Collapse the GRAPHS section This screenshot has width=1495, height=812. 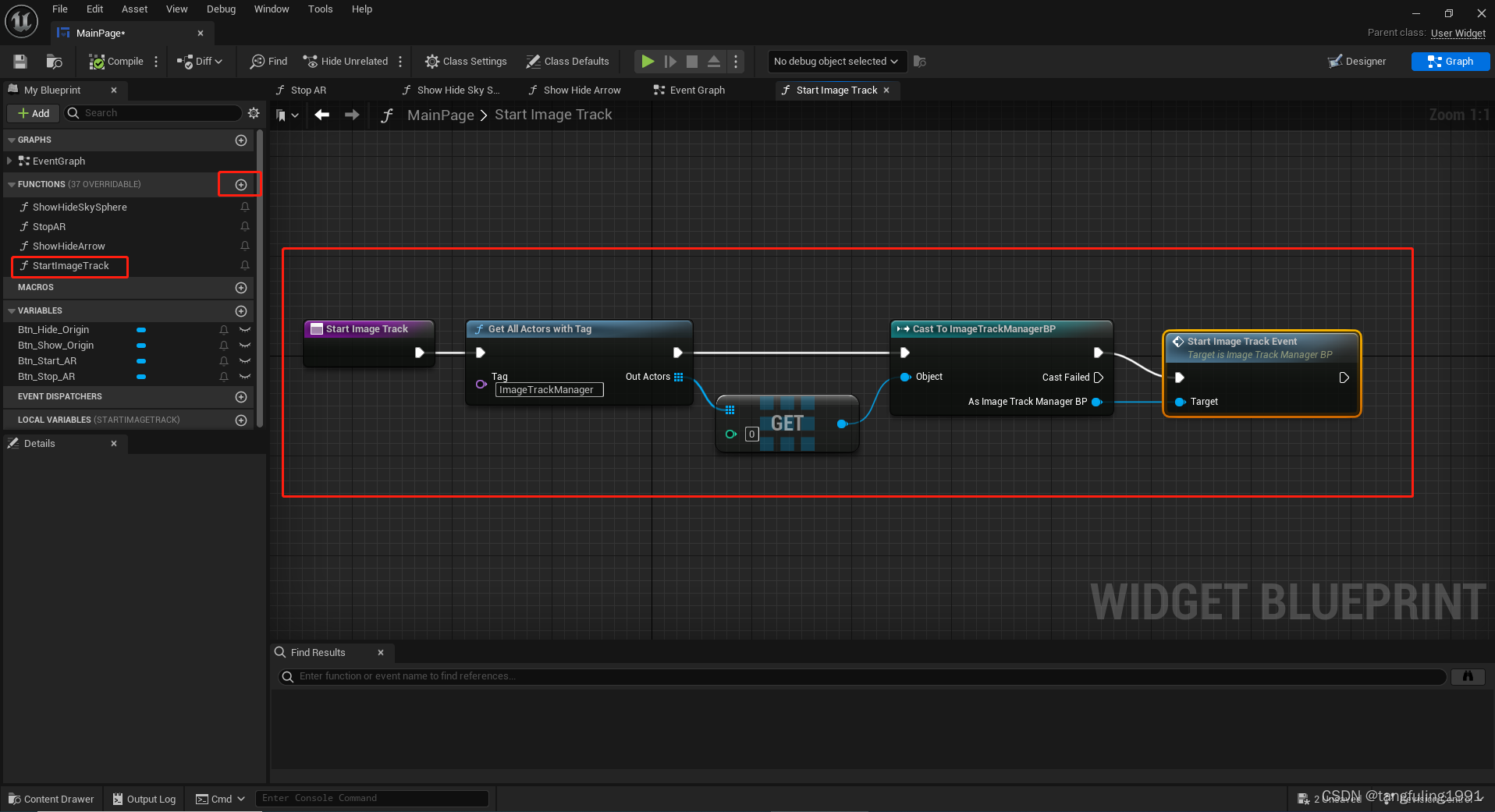pos(12,140)
